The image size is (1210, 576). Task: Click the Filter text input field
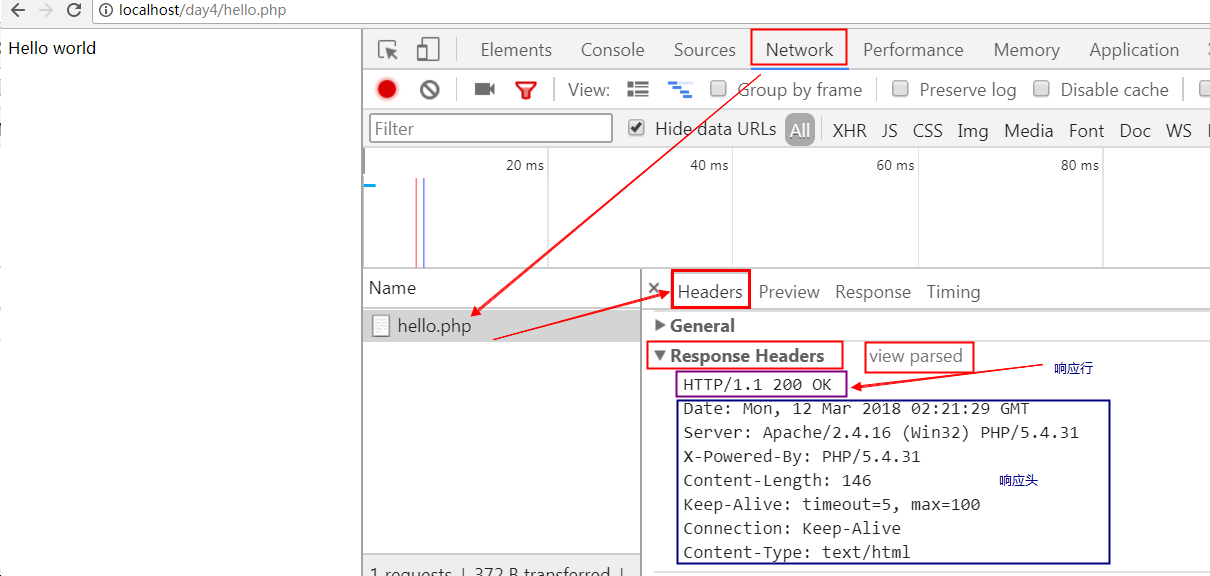click(491, 129)
